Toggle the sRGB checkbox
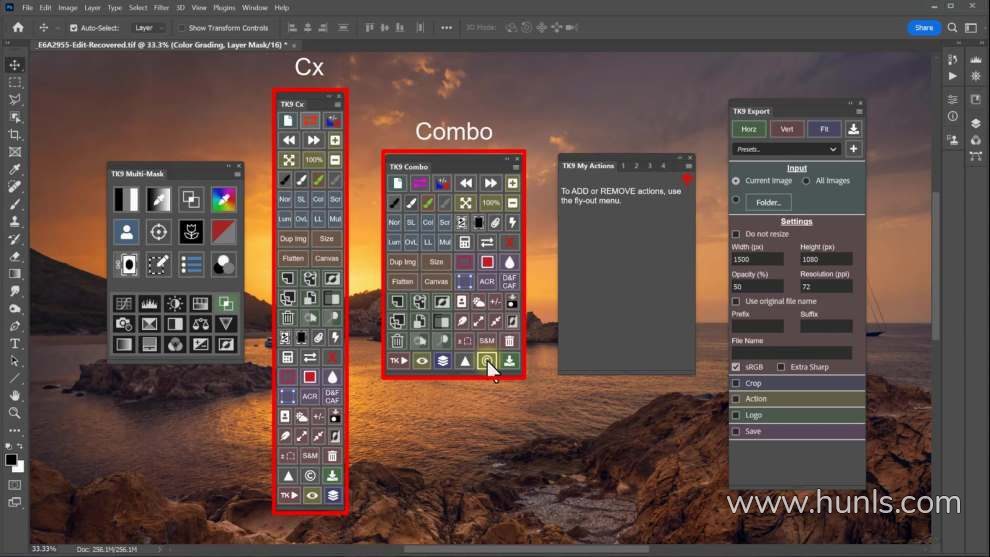The image size is (990, 557). point(736,367)
